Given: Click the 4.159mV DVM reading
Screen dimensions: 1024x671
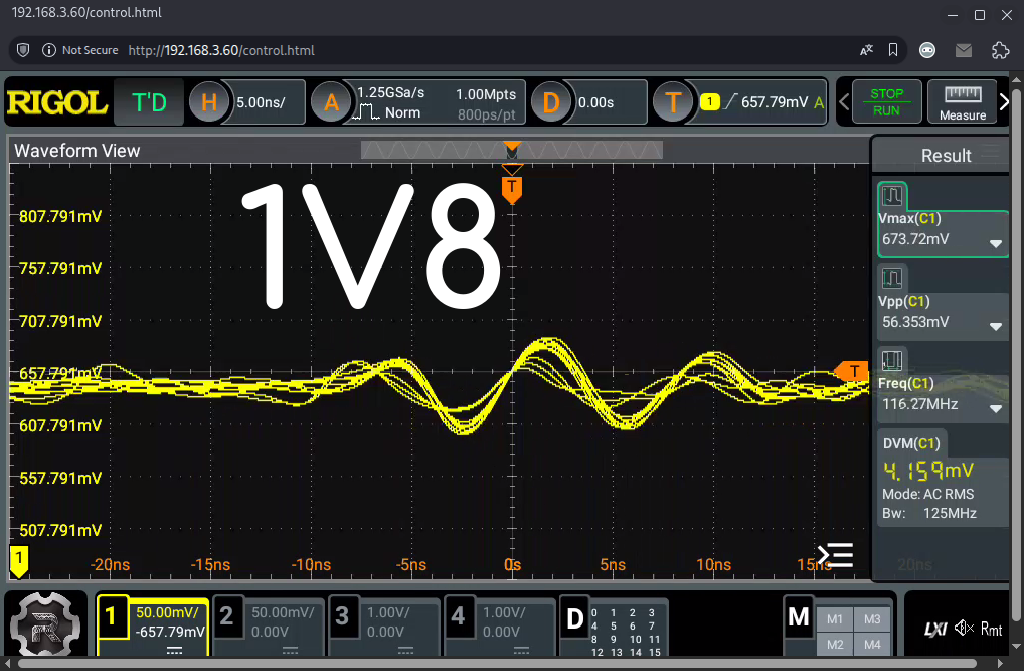Looking at the screenshot, I should (x=928, y=470).
